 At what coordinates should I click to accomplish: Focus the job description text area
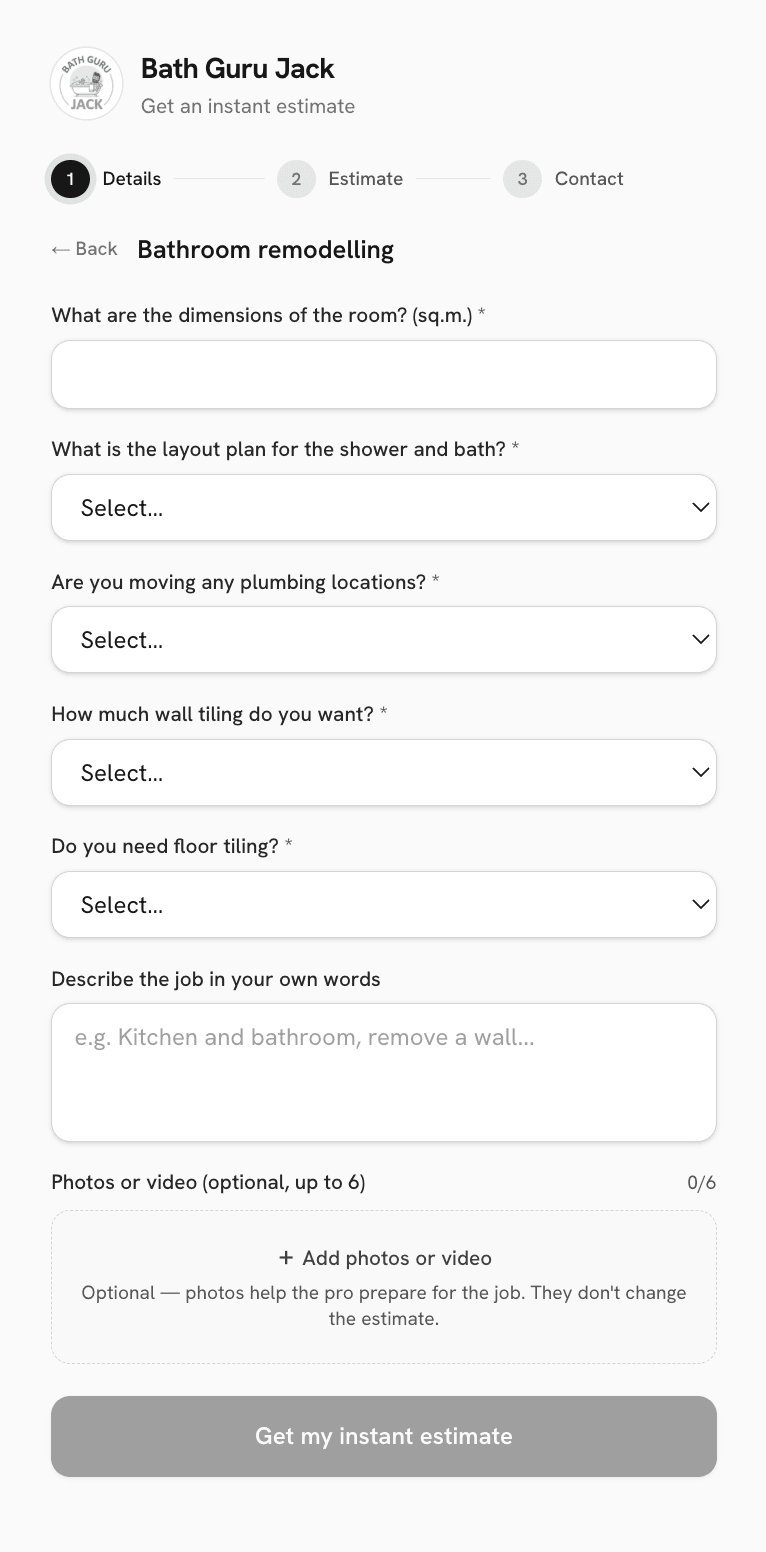[x=384, y=1072]
